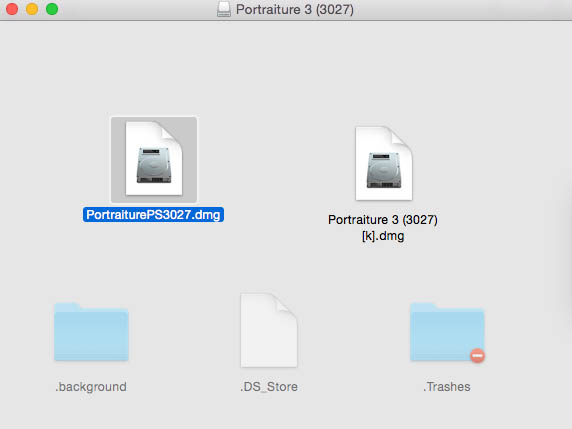The image size is (572, 429).
Task: Click the .DS_Store file name label
Action: [269, 386]
